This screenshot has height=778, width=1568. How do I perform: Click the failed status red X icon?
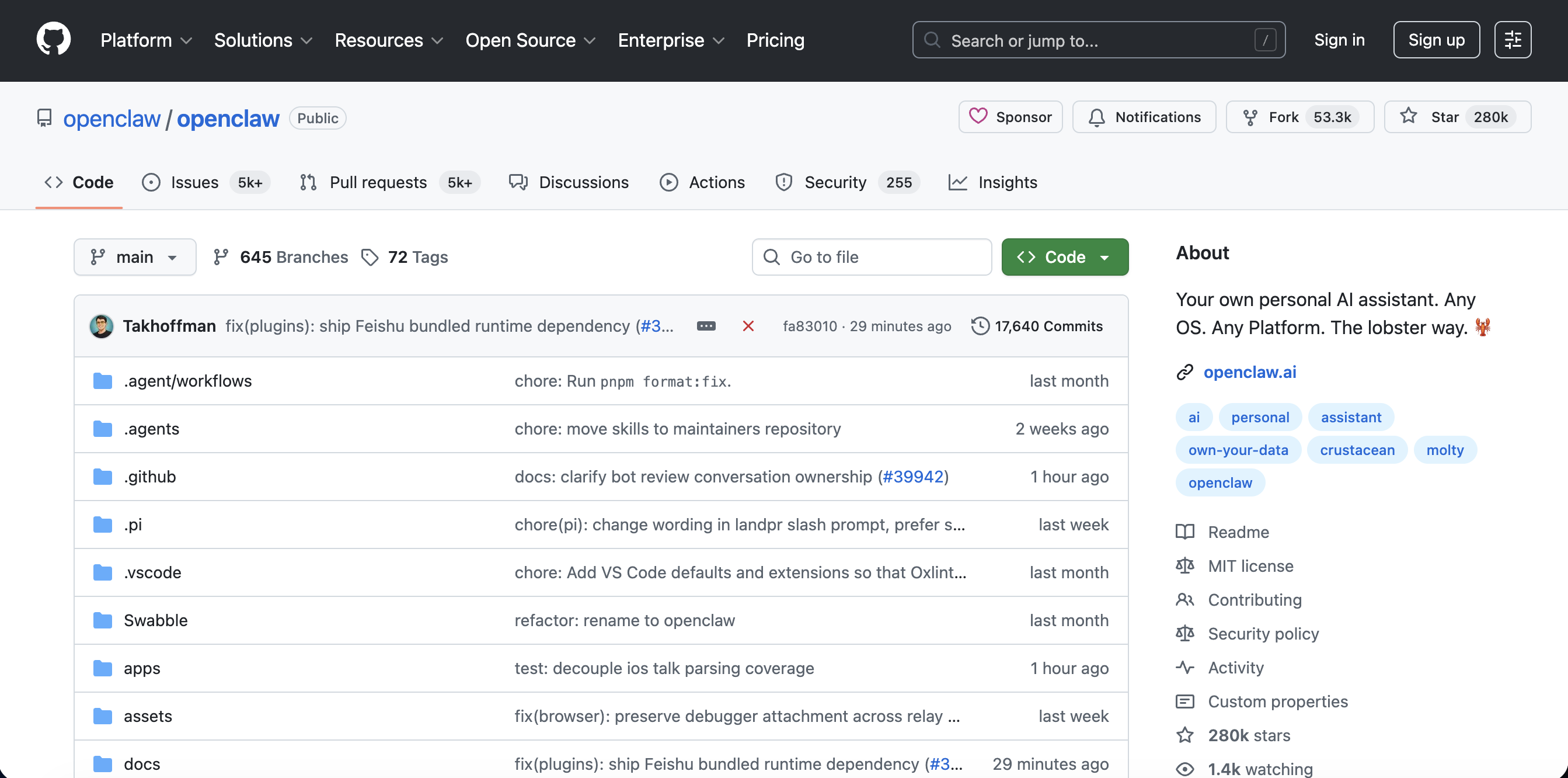[748, 326]
